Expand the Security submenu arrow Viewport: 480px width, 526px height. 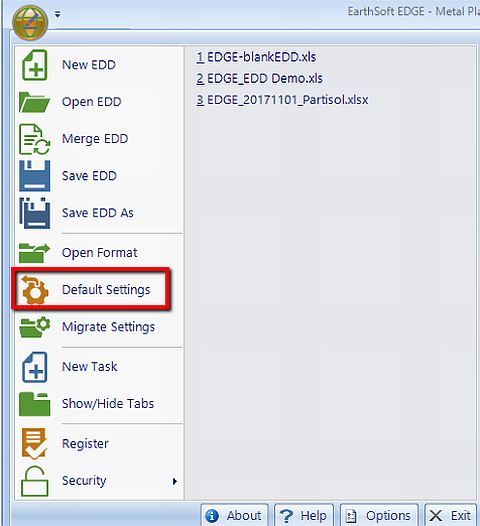pos(174,481)
